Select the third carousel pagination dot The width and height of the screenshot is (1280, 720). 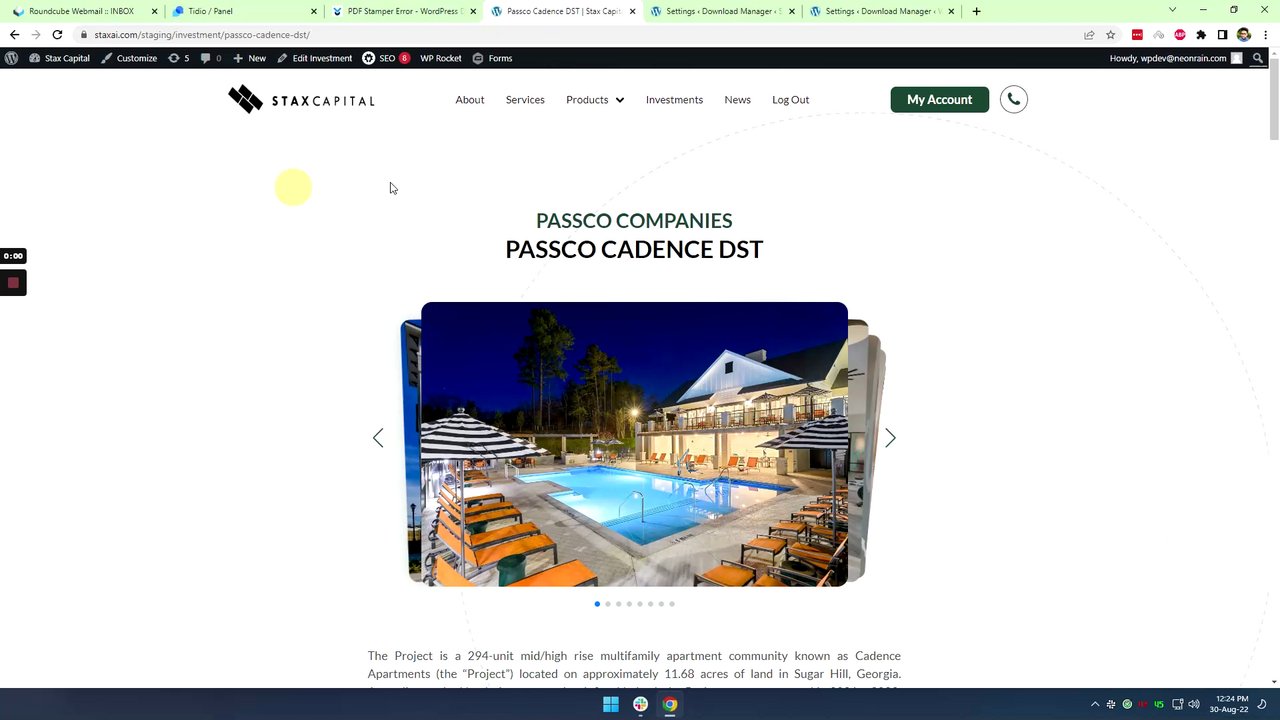pyautogui.click(x=618, y=604)
